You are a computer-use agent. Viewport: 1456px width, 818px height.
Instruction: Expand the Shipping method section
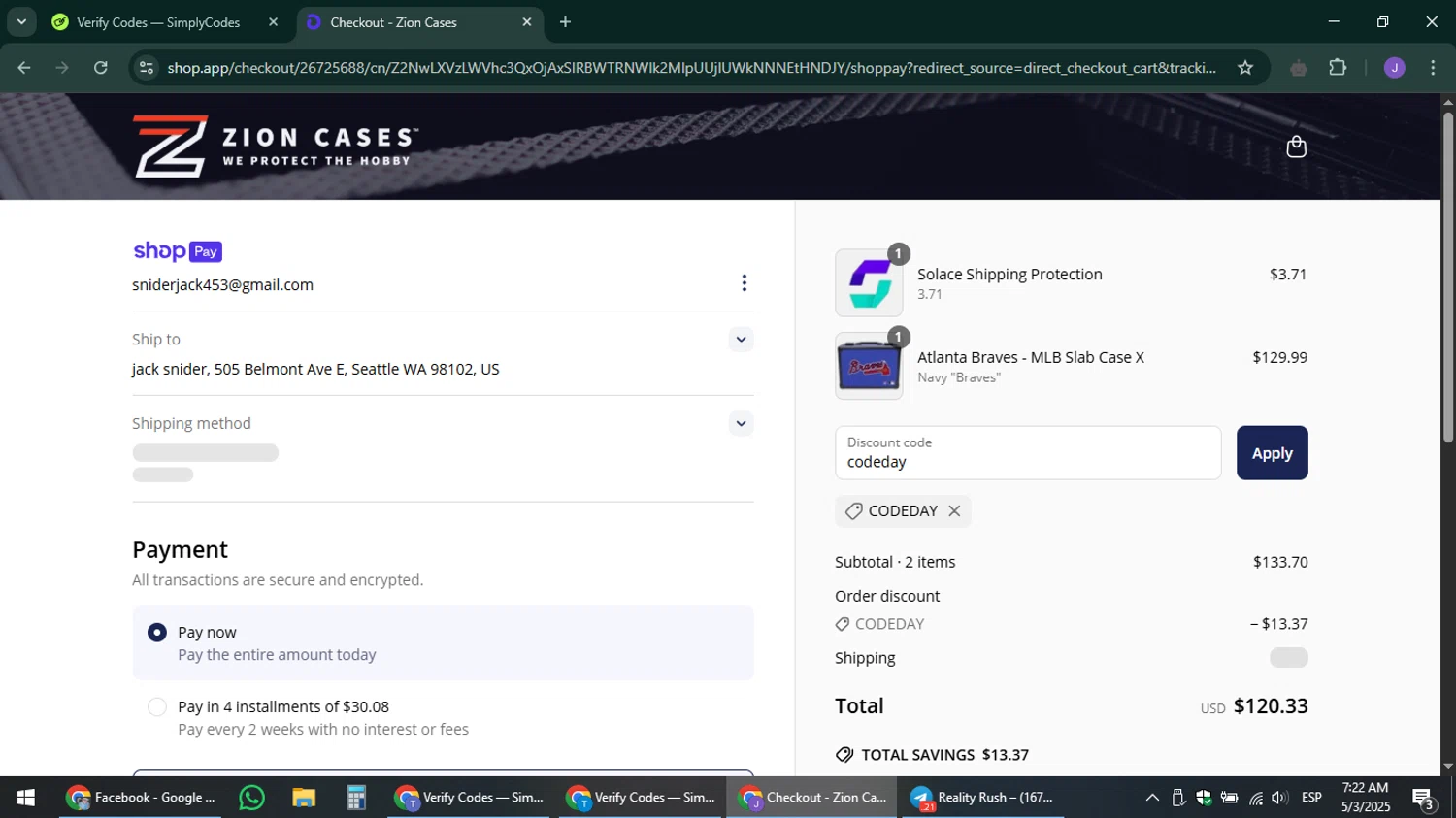pos(741,424)
